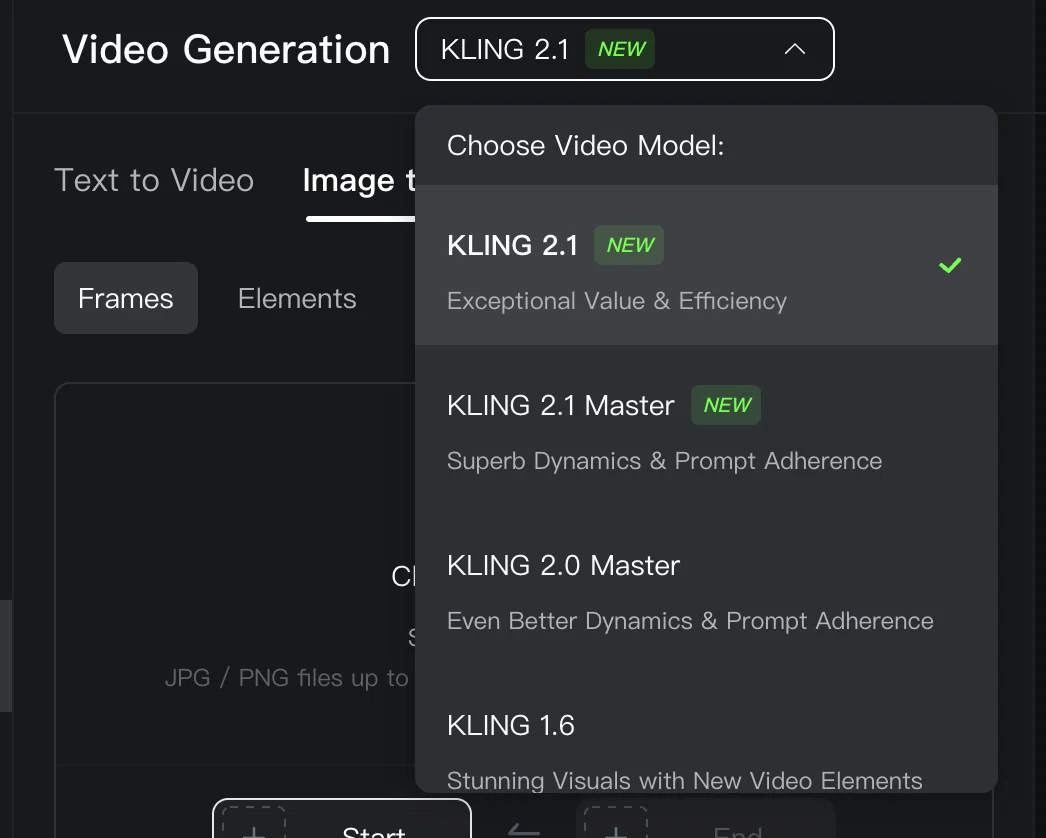Click the chevron arrow in model selector
Screen dimensions: 1046x838
795,49
